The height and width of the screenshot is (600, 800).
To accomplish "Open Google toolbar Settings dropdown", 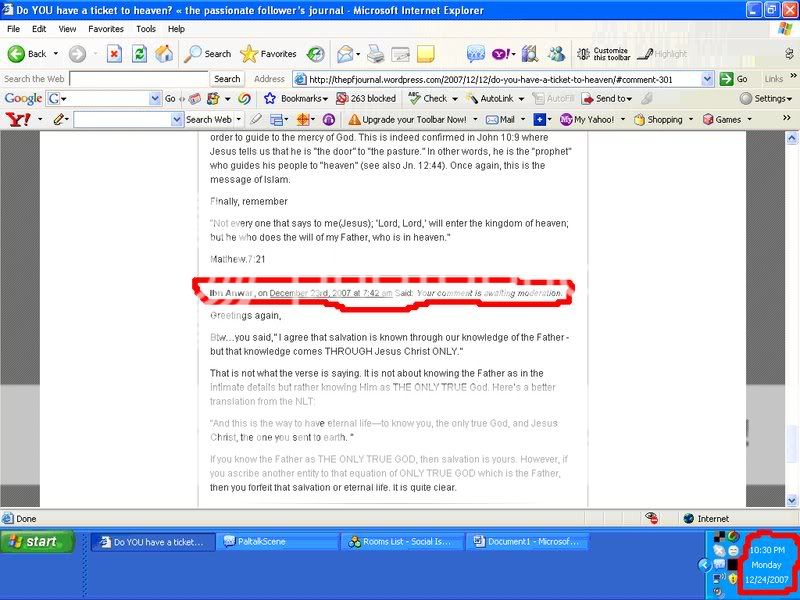I will point(766,99).
